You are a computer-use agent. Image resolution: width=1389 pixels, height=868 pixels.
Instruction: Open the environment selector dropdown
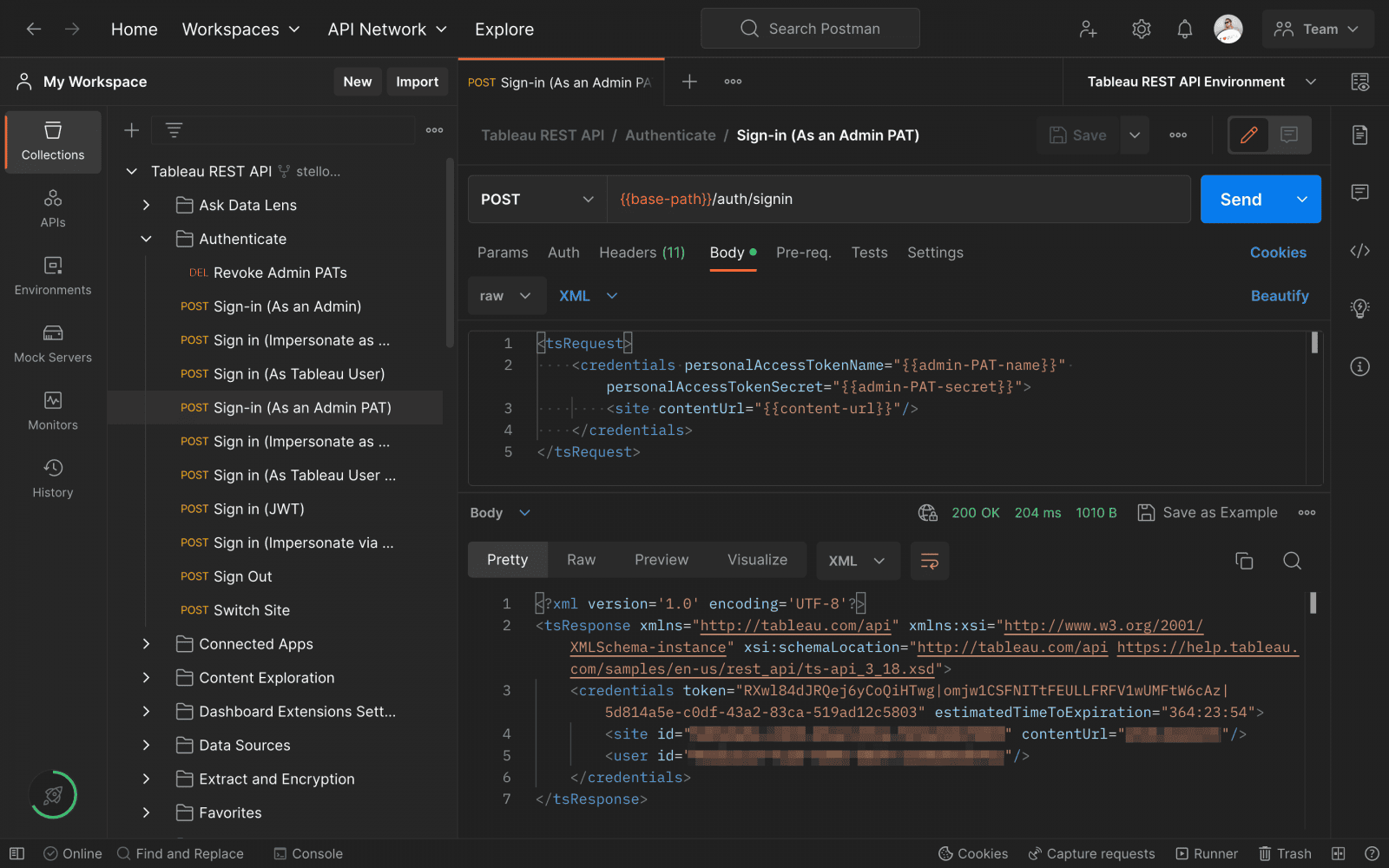coord(1201,82)
